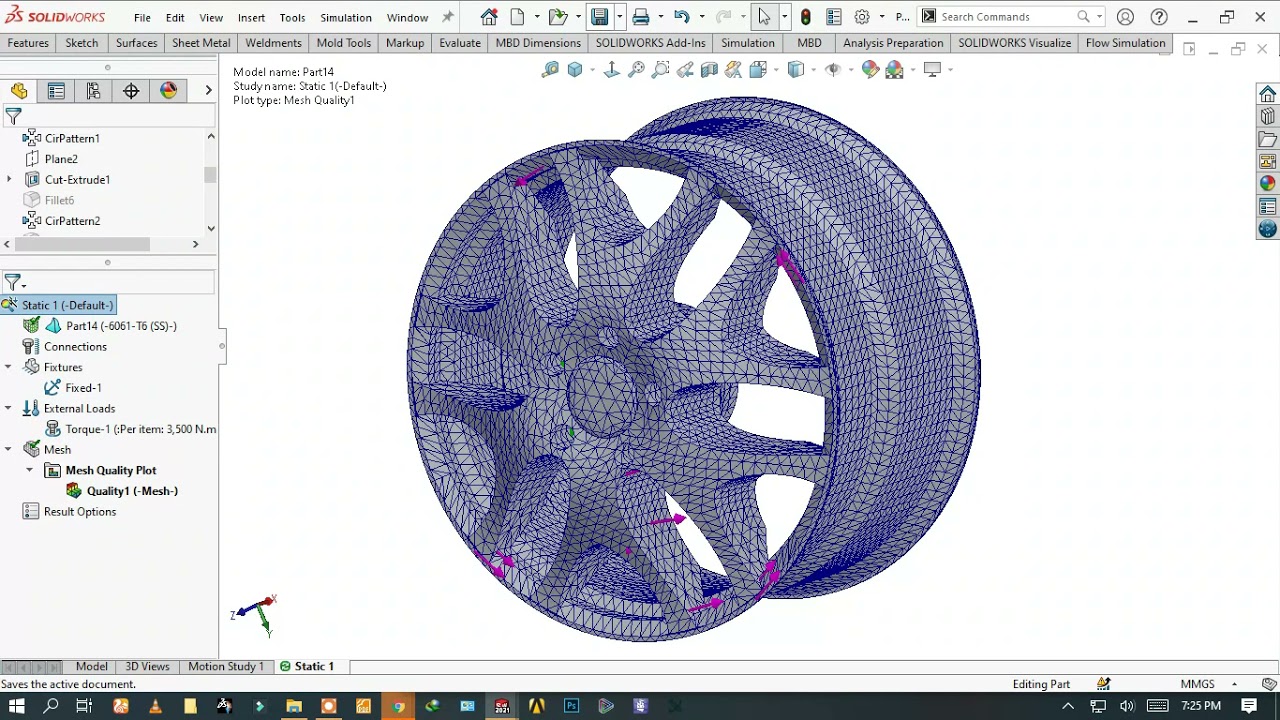Save the document with the floppy disk icon
This screenshot has height=720, width=1280.
pos(599,17)
